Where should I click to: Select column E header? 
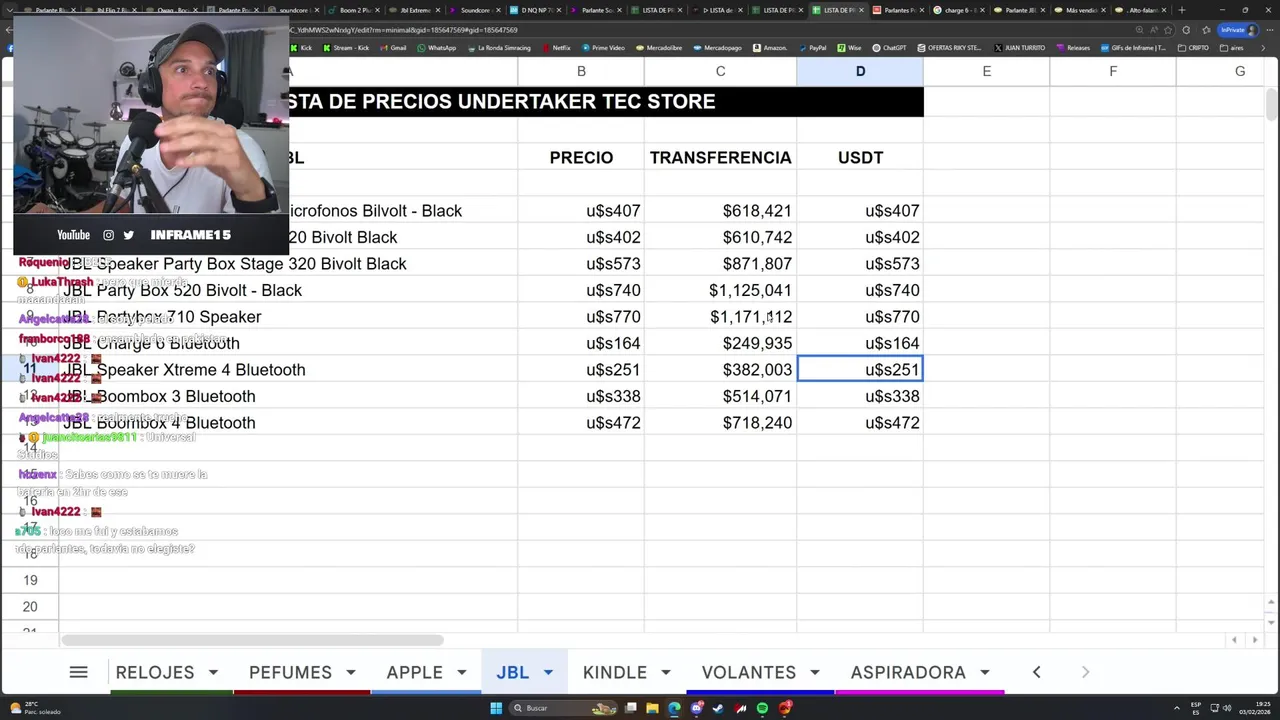coord(986,71)
